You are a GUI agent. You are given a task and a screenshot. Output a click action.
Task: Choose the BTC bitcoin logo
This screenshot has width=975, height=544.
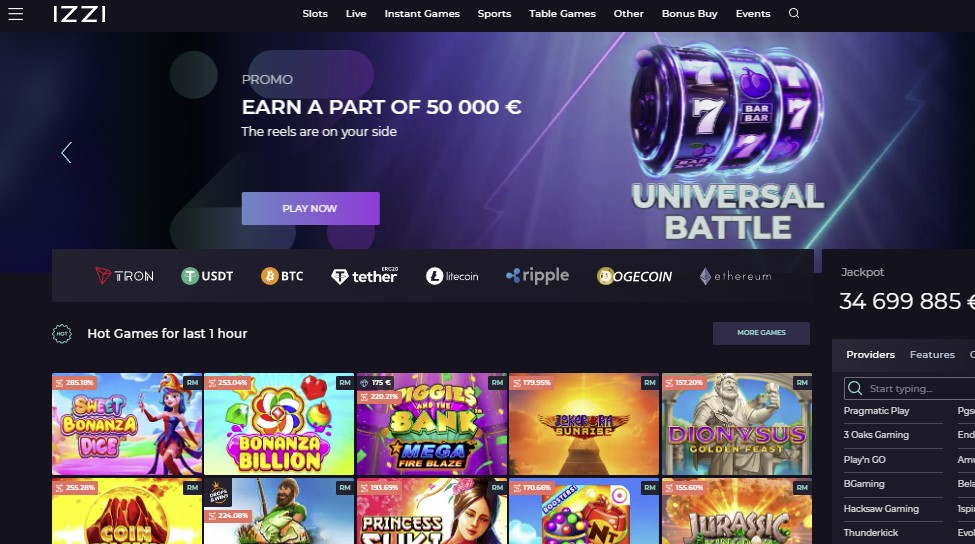[282, 275]
